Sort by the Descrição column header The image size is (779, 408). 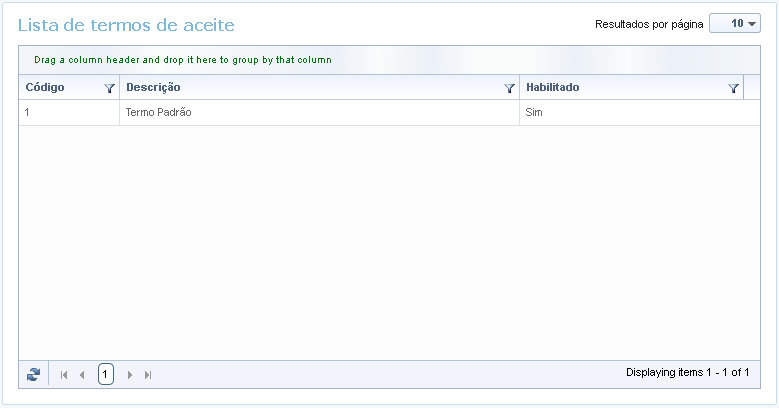click(153, 88)
